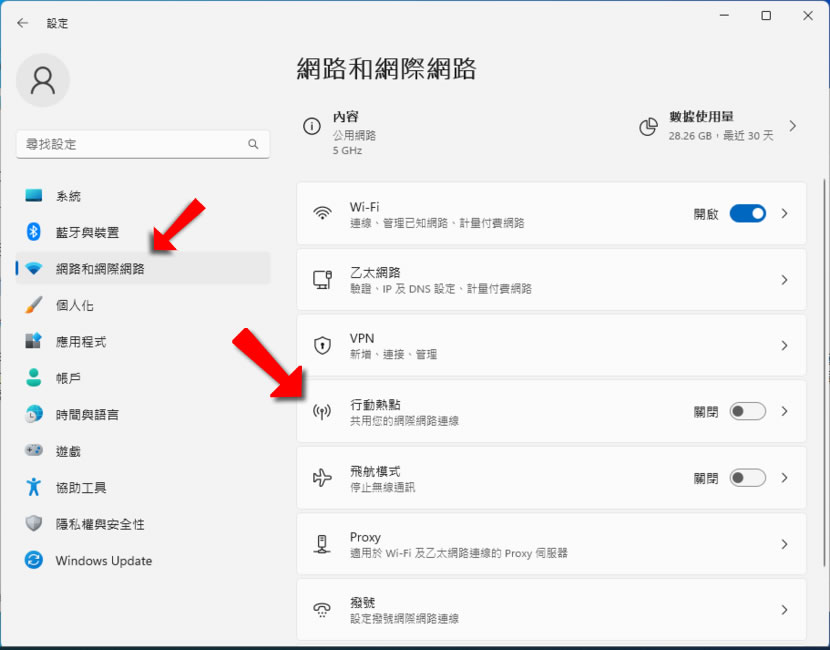This screenshot has width=830, height=650.
Task: Click the hotspot antenna icon for 行動熱點
Action: [322, 411]
